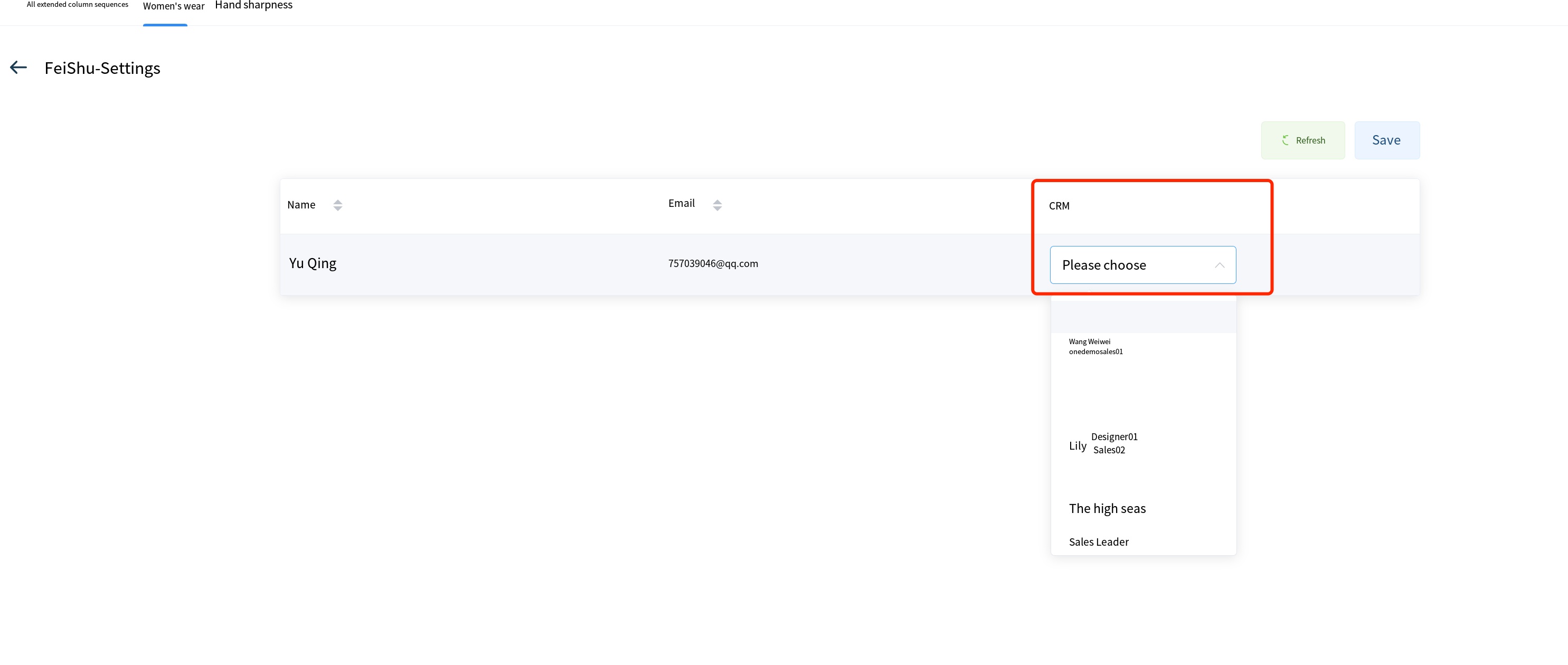
Task: Open All extended column sequences tab
Action: pos(77,5)
